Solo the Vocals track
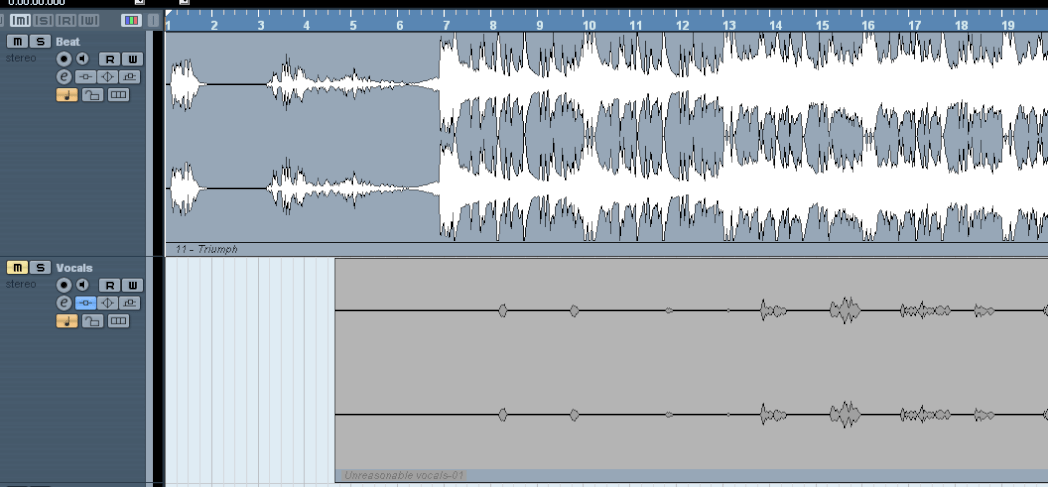Image resolution: width=1048 pixels, height=487 pixels. [x=40, y=268]
